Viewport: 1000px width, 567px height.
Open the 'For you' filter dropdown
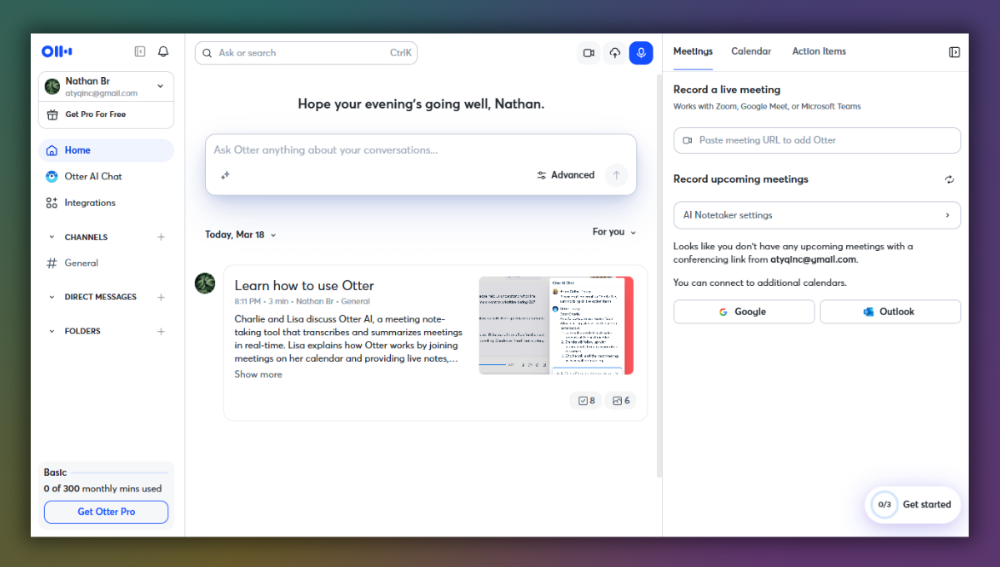point(614,232)
